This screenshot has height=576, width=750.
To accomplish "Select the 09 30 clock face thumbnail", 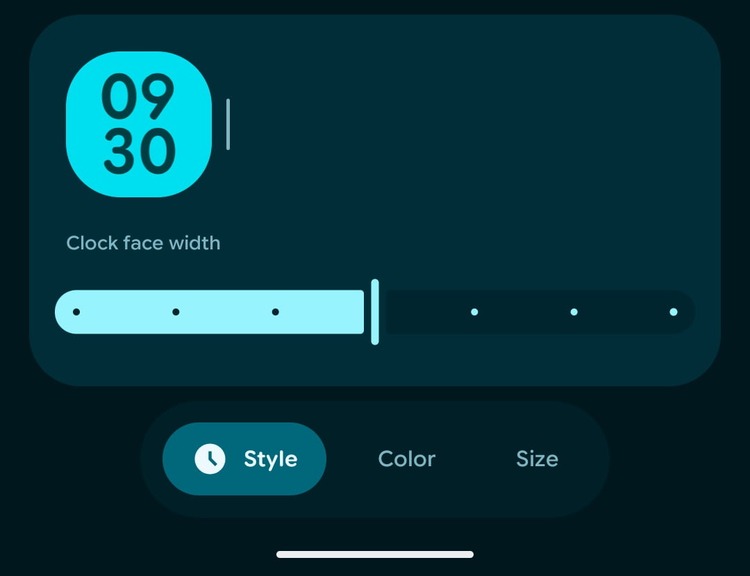I will (x=139, y=124).
